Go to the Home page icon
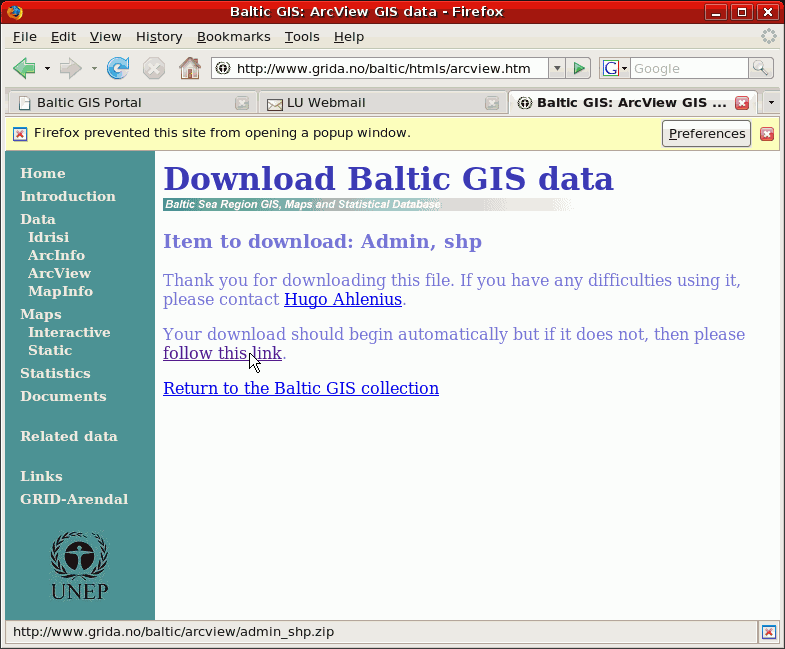Image resolution: width=785 pixels, height=649 pixels. (x=190, y=68)
